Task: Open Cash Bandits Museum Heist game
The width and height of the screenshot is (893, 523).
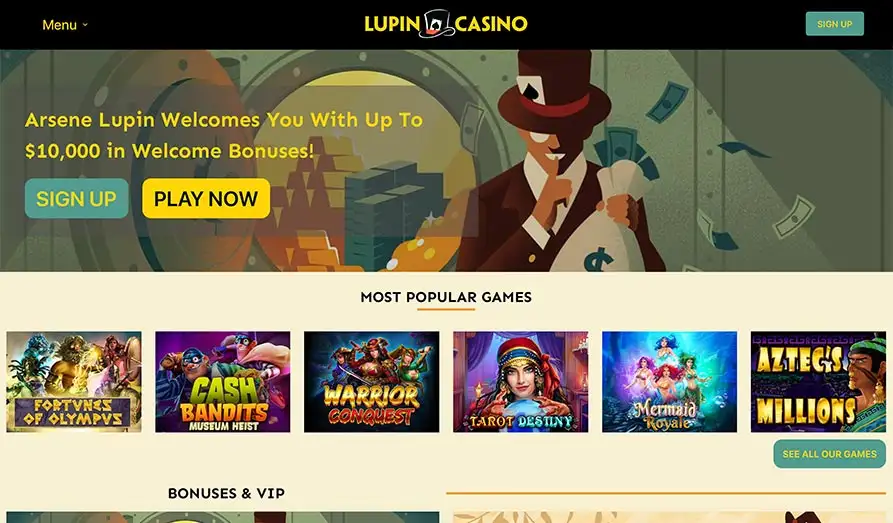Action: (223, 382)
